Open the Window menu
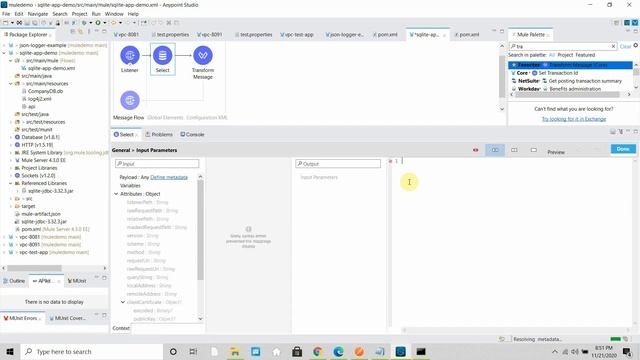The width and height of the screenshot is (640, 360). click(114, 14)
